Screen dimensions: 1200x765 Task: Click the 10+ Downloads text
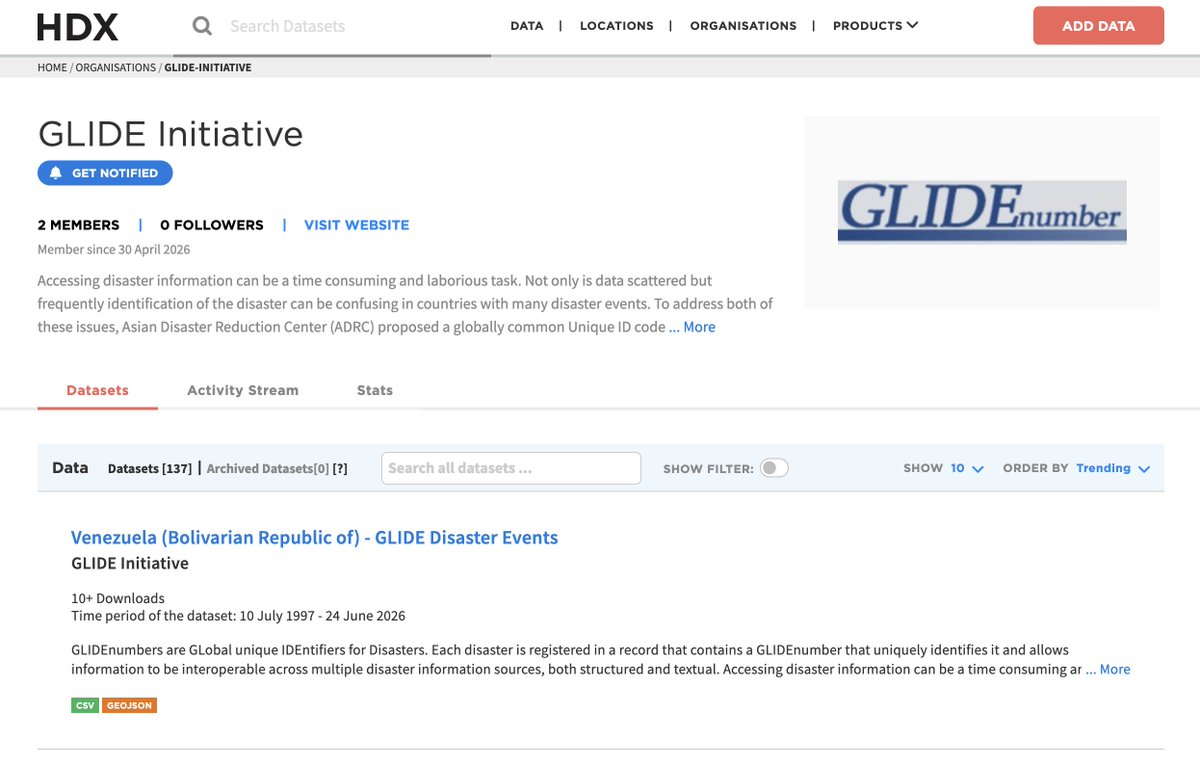118,598
